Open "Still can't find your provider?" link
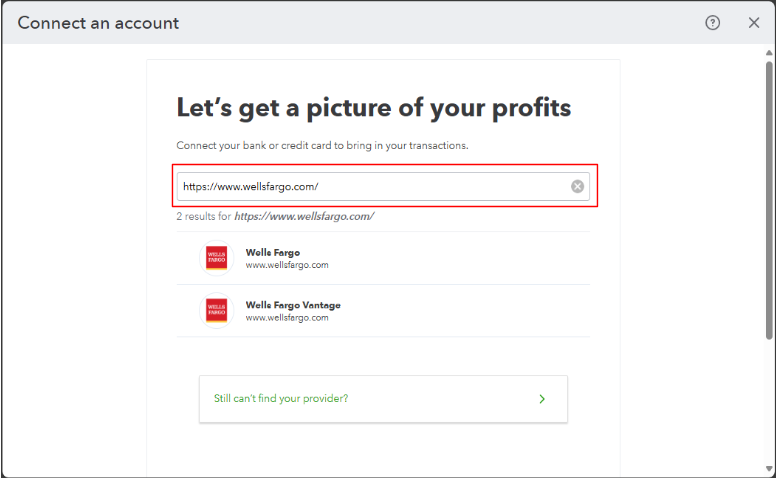The image size is (776, 478). [x=281, y=398]
